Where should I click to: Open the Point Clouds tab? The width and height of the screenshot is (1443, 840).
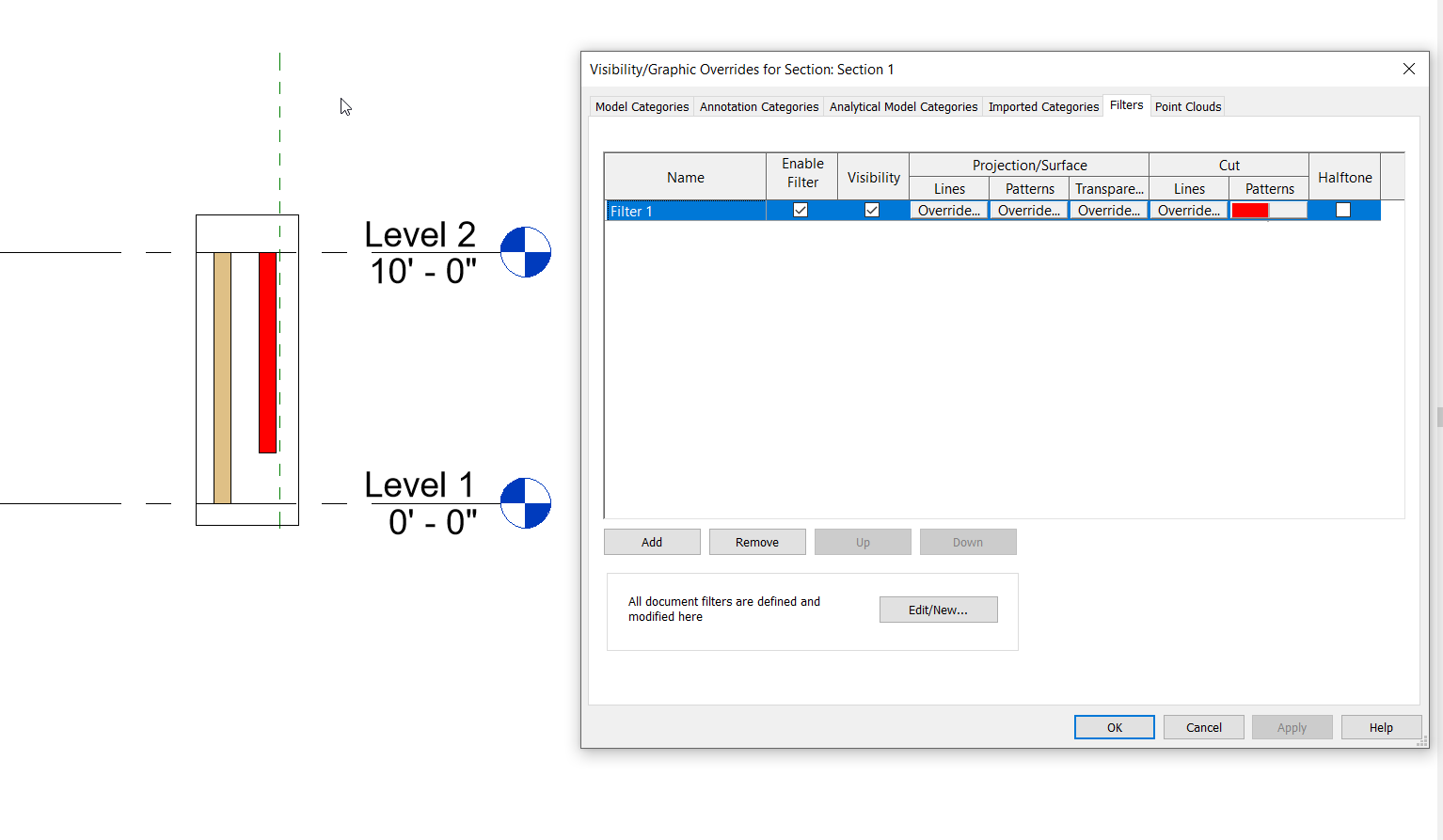pyautogui.click(x=1187, y=106)
